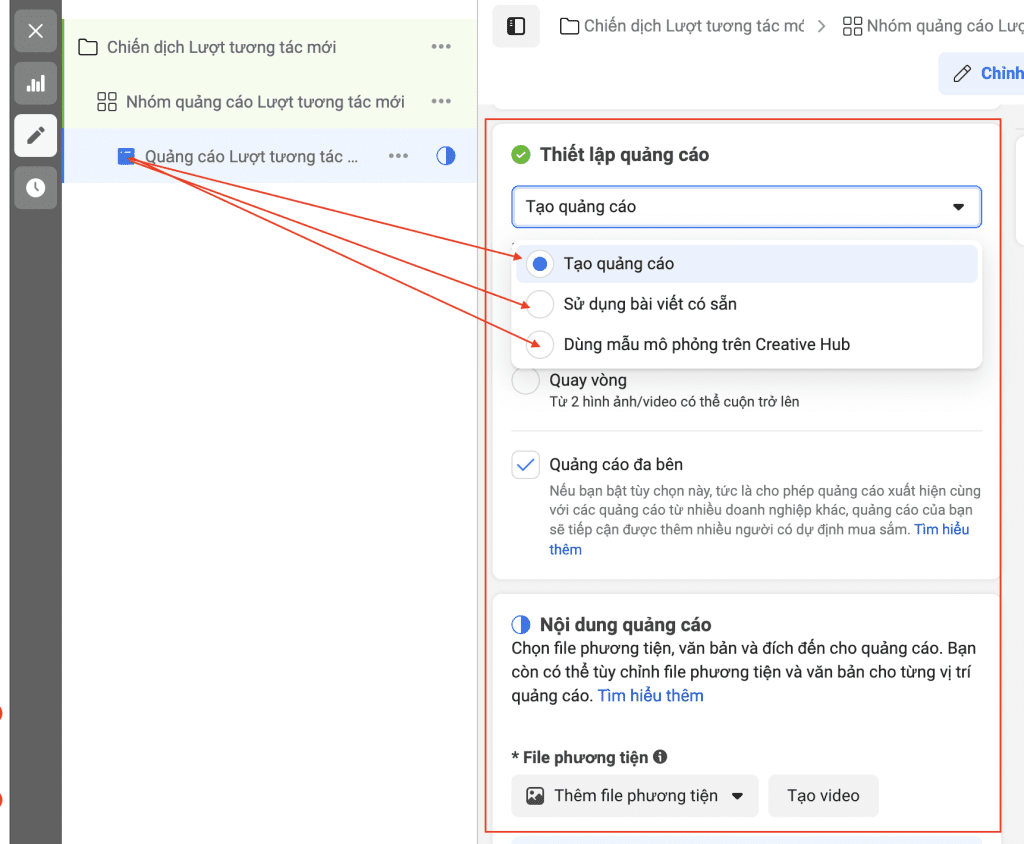Open three-dot menu for the Quảng cáo row
This screenshot has height=844, width=1024.
398,156
